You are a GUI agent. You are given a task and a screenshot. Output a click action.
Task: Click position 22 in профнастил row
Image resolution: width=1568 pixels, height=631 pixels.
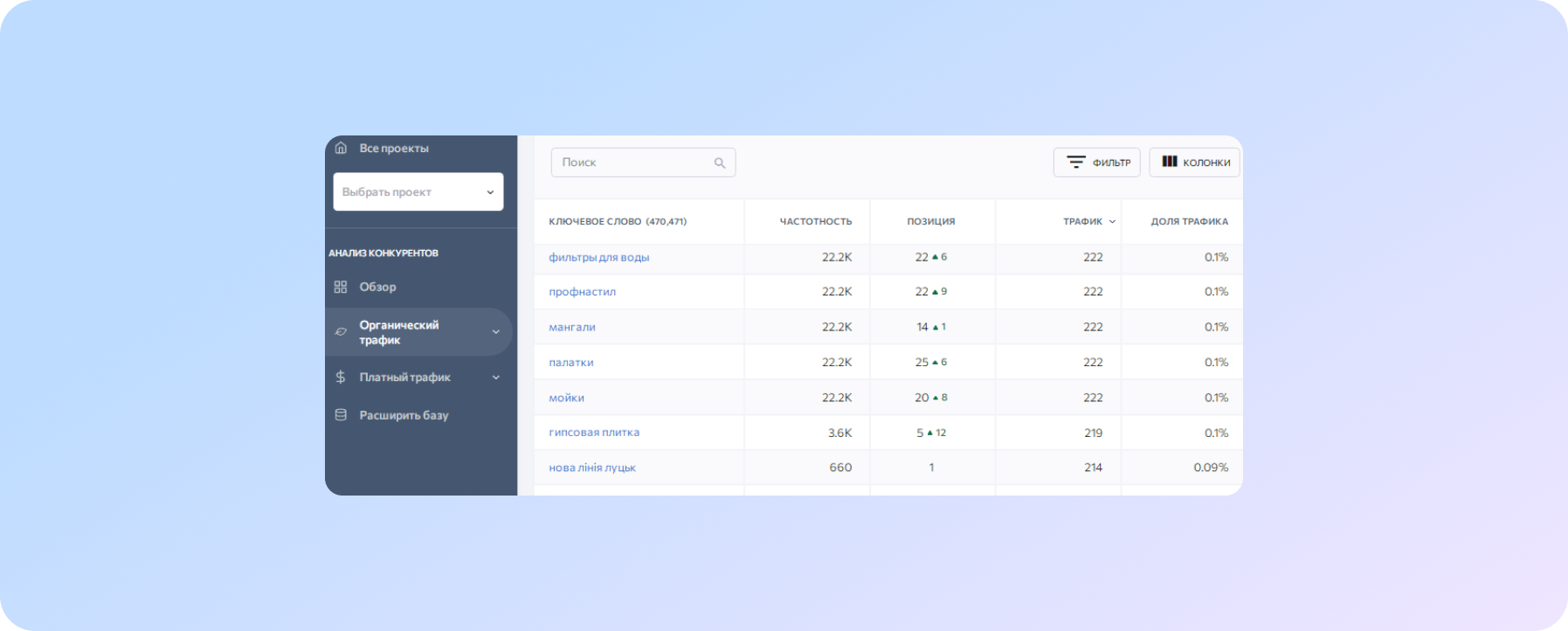coord(922,292)
